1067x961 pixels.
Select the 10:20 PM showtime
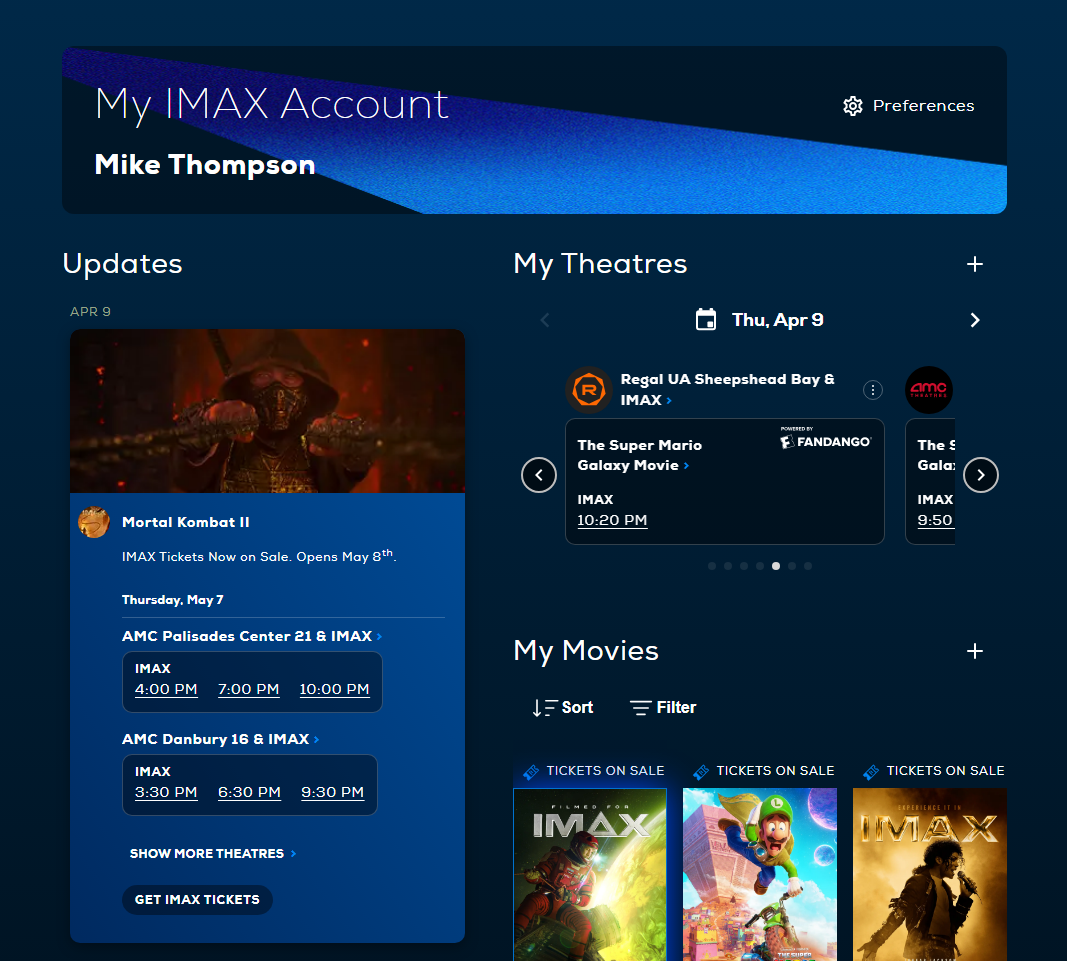click(612, 521)
